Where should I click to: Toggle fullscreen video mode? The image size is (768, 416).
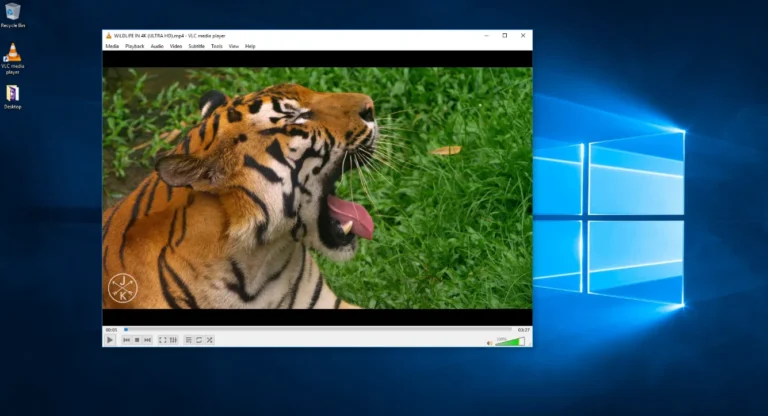click(163, 340)
